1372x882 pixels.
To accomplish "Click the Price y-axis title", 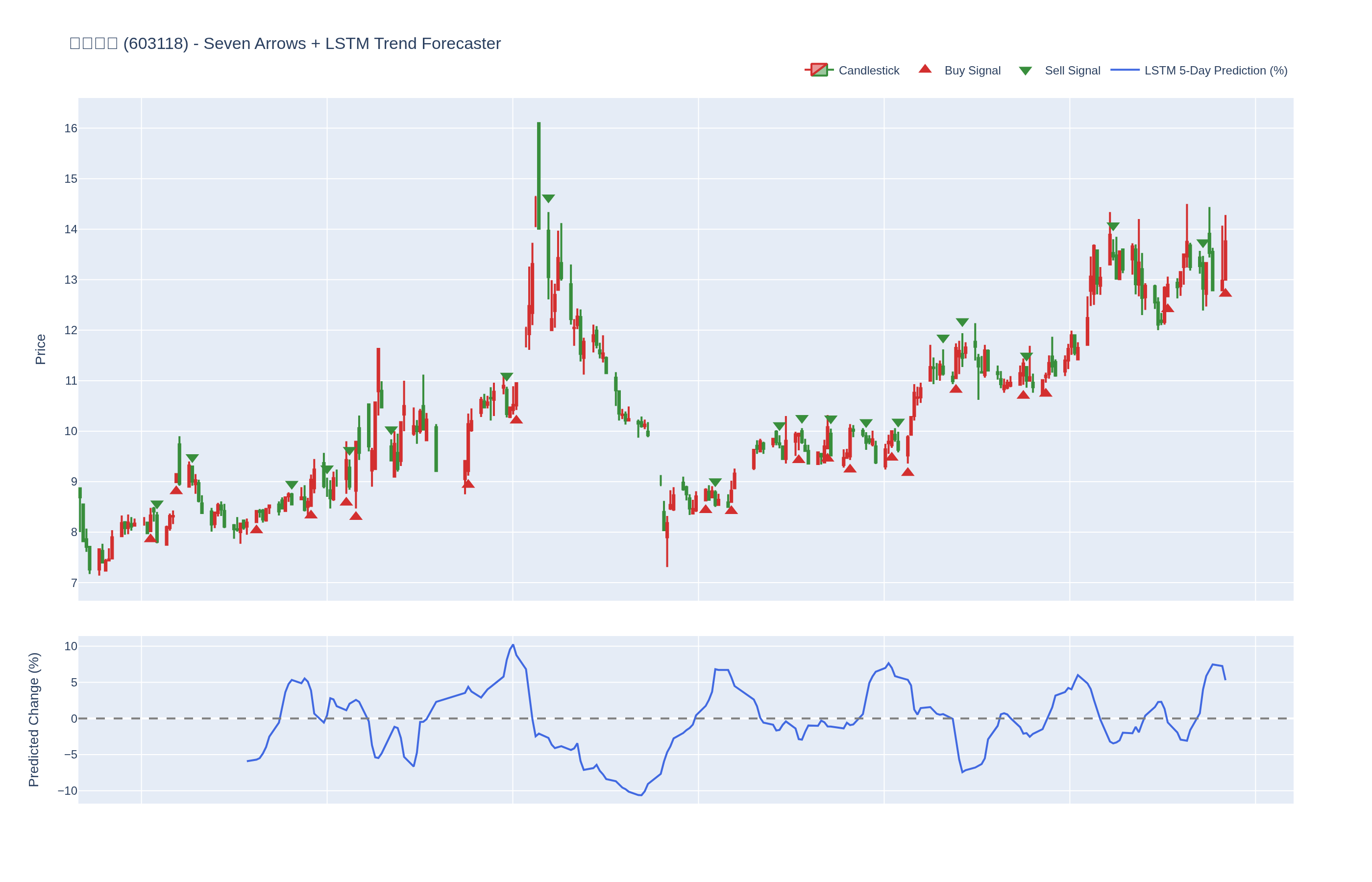I will [x=40, y=349].
